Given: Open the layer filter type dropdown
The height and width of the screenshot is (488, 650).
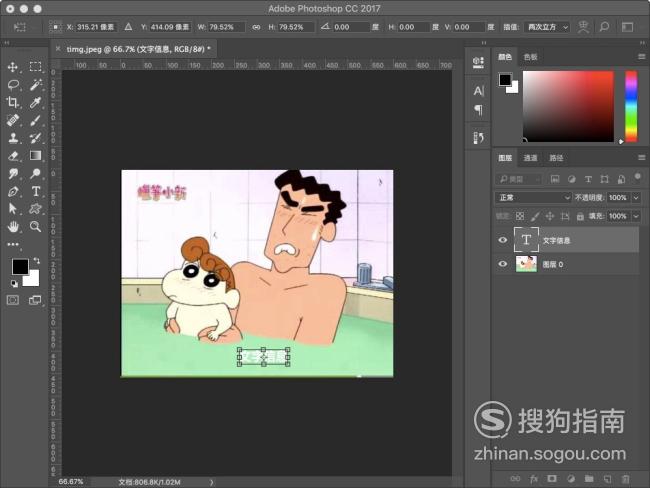Looking at the screenshot, I should 519,179.
